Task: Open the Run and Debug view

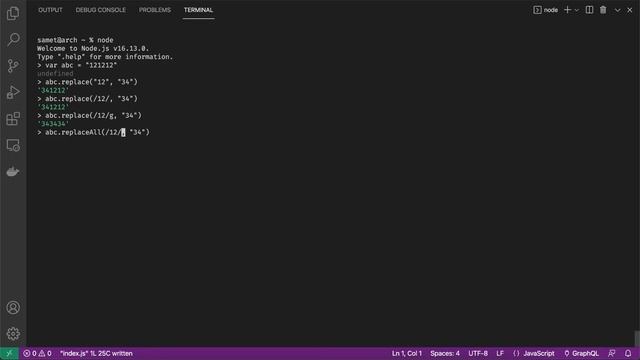Action: pos(13,92)
